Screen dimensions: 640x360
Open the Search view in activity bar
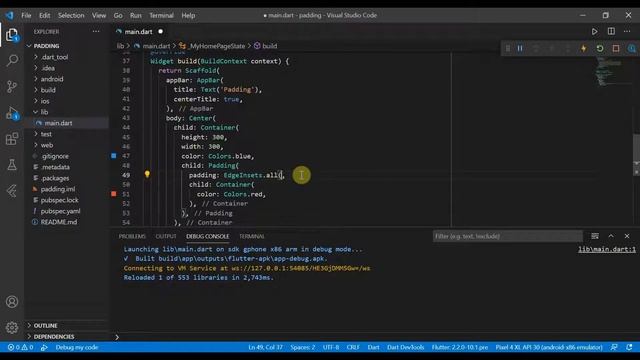(x=12, y=60)
